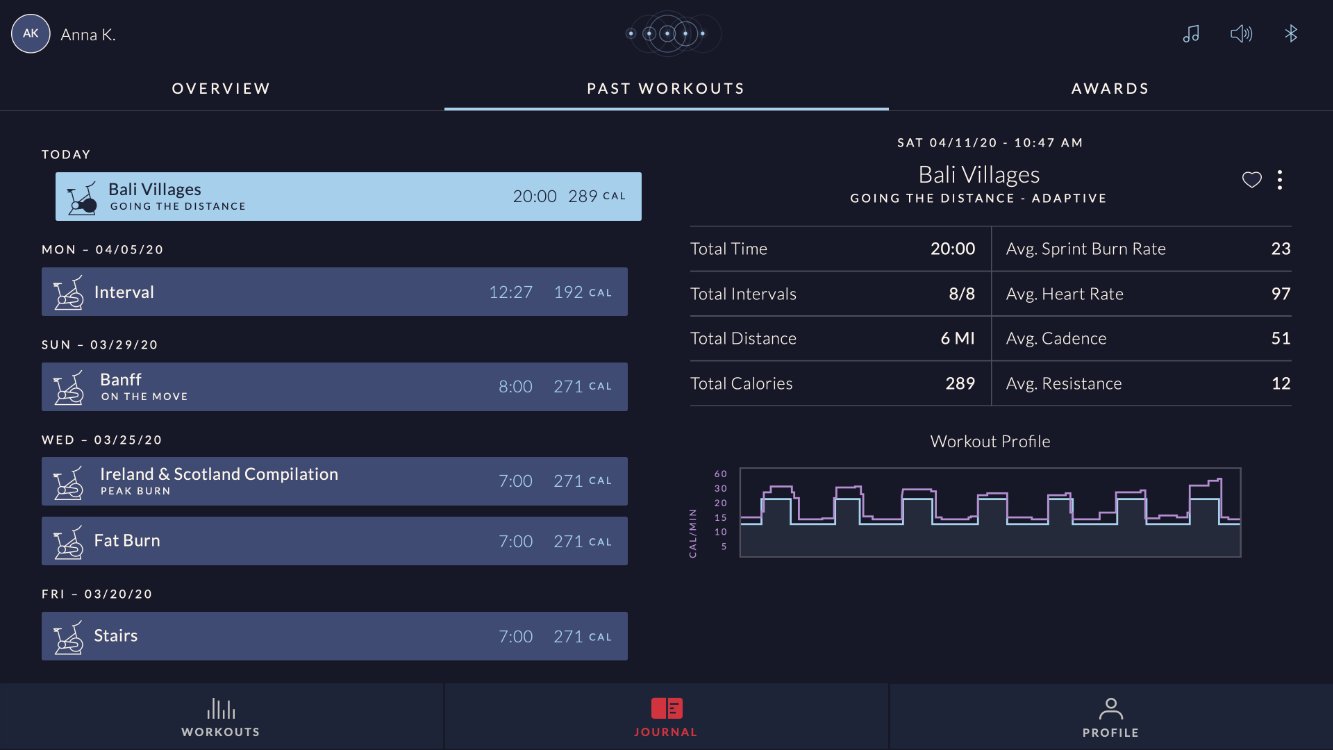The width and height of the screenshot is (1333, 750).
Task: Open the three-dot workout options menu
Action: click(1279, 180)
